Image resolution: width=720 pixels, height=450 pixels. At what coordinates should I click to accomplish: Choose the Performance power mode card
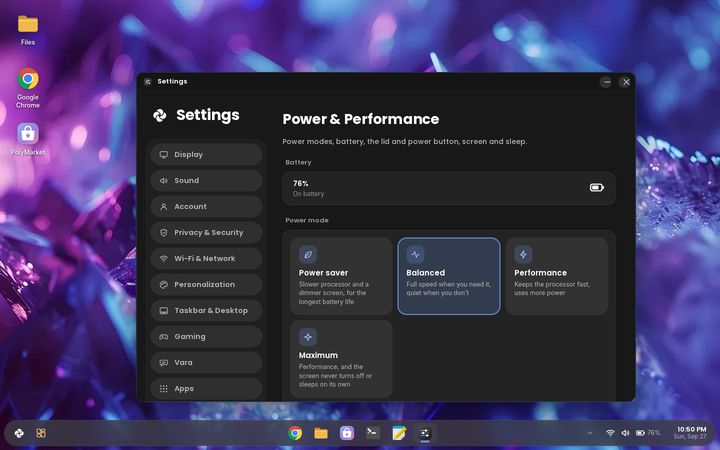pyautogui.click(x=557, y=276)
